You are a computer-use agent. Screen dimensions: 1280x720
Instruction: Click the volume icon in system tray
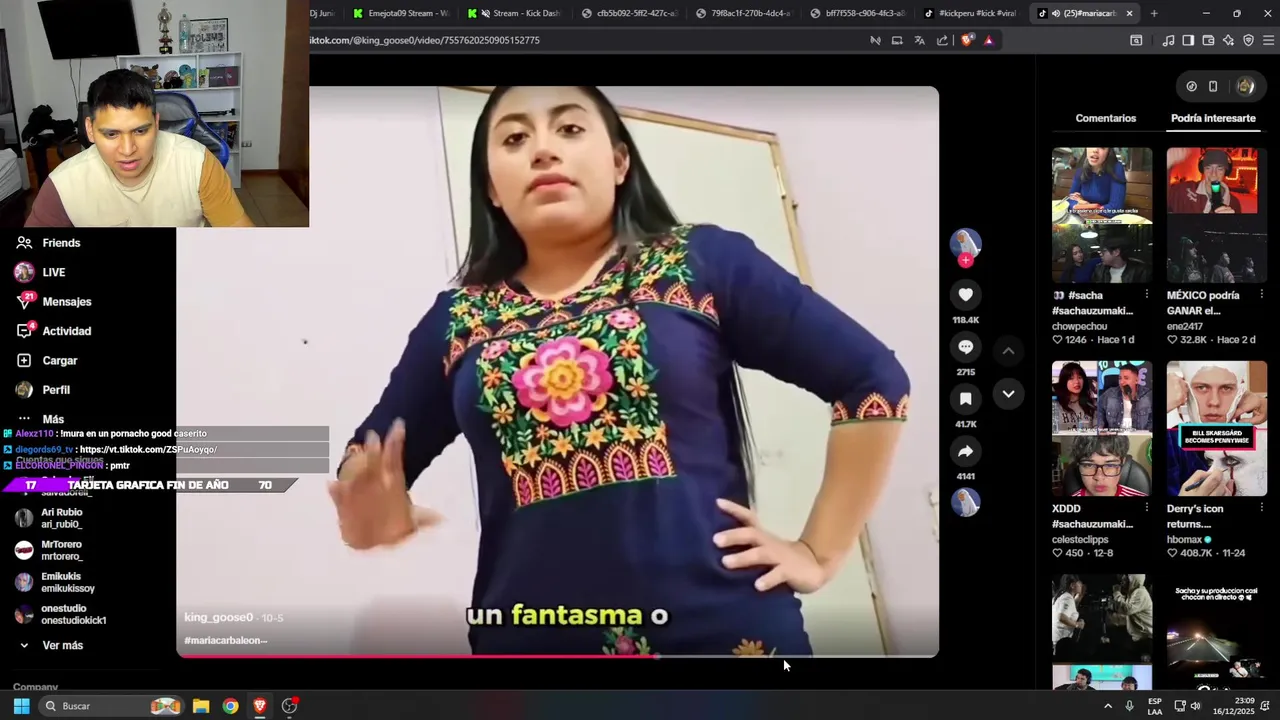[1195, 706]
